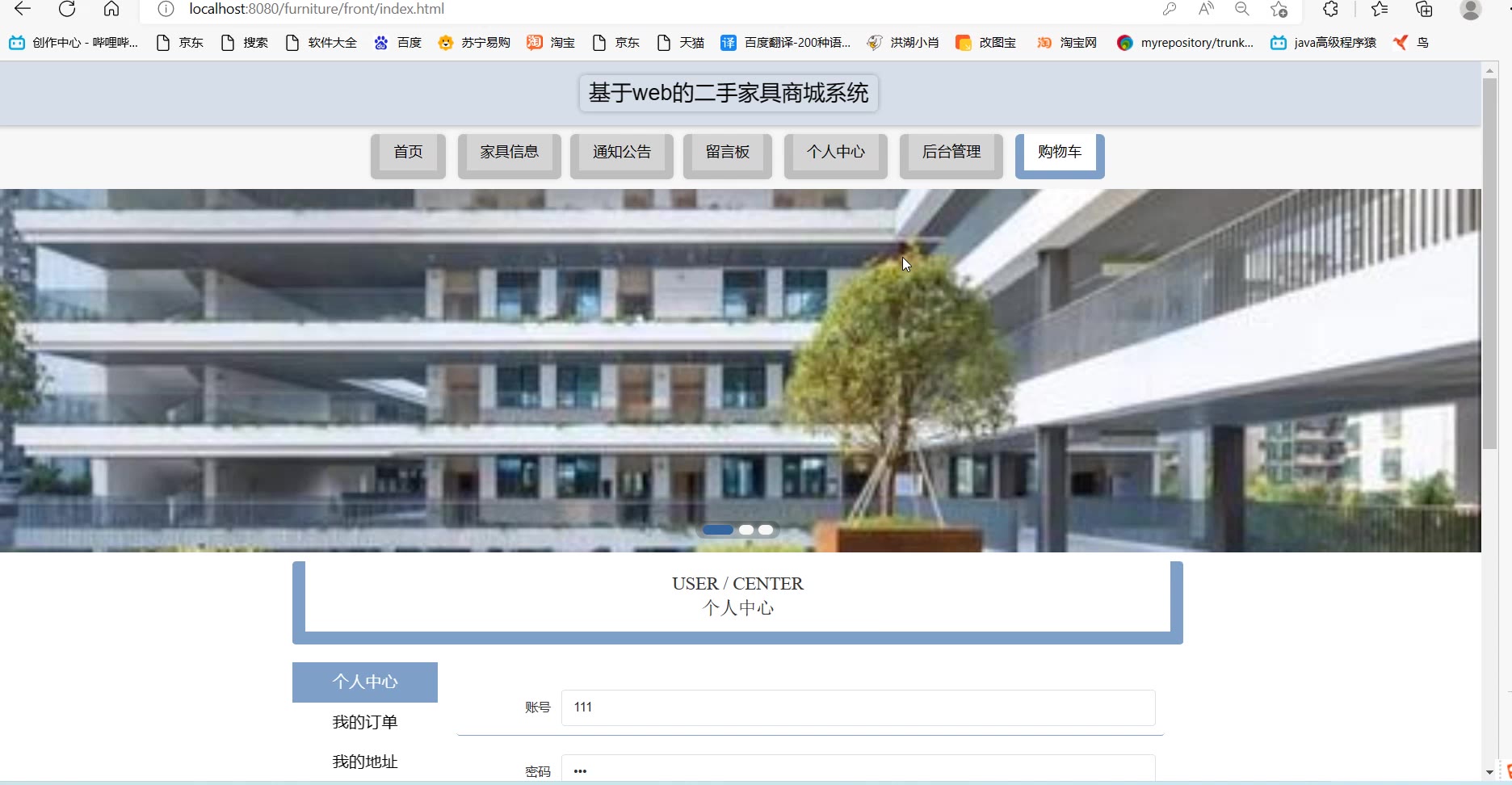Open 搜索 bookmark
Image resolution: width=1512 pixels, height=785 pixels.
245,43
